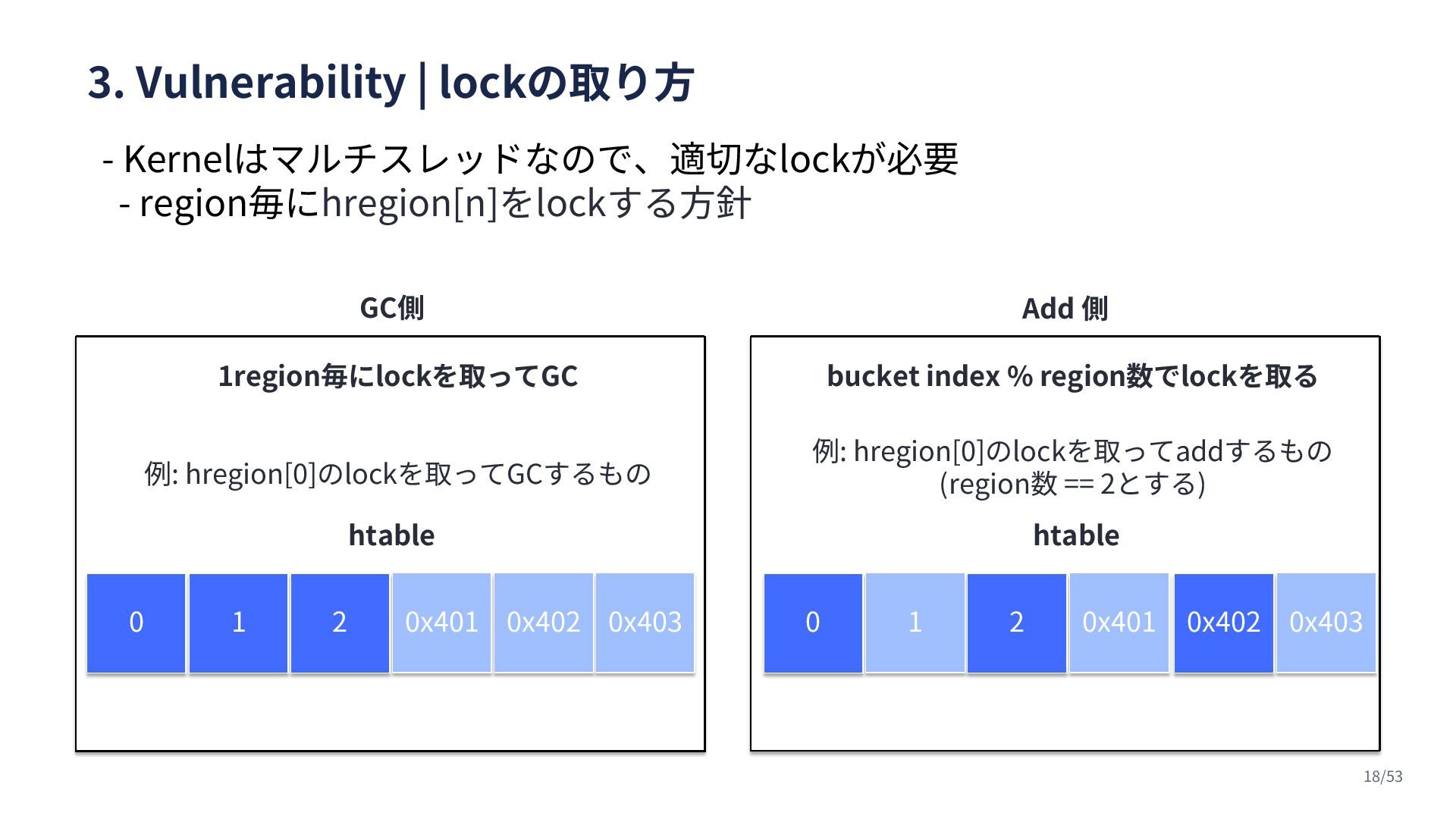Click the 1region毎にlockを取ってGC heading
This screenshot has height=819, width=1456.
[x=398, y=376]
